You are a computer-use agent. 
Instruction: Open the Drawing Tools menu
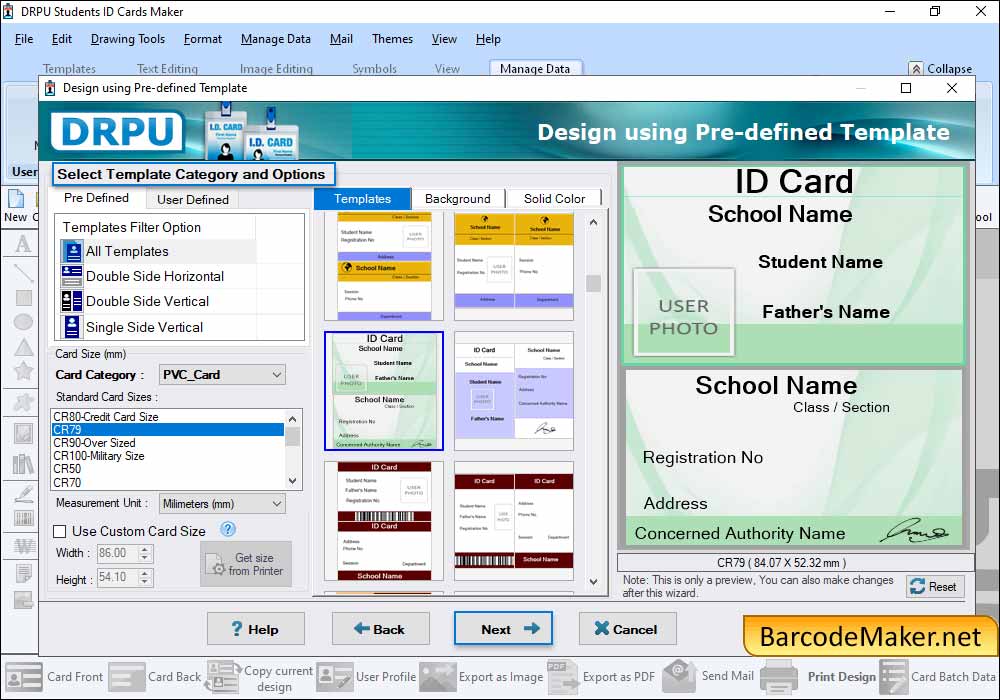pos(128,39)
